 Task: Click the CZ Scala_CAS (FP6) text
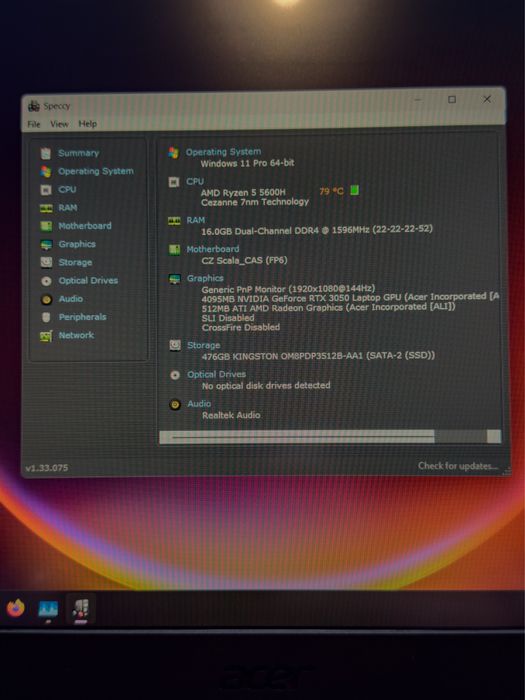(244, 260)
